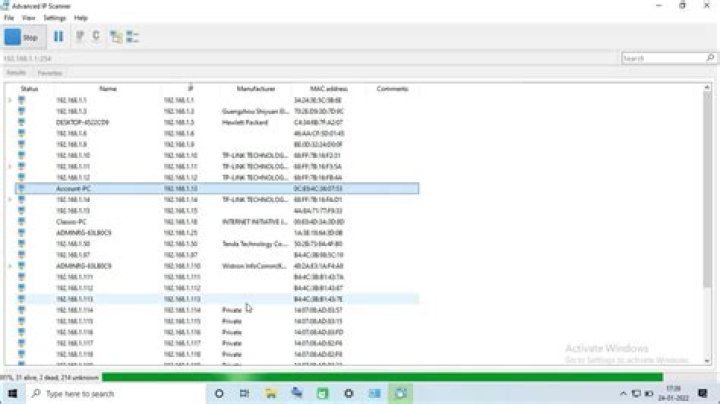Click Advanced IP Scanner taskbar icon
720x404 pixels.
coord(401,393)
